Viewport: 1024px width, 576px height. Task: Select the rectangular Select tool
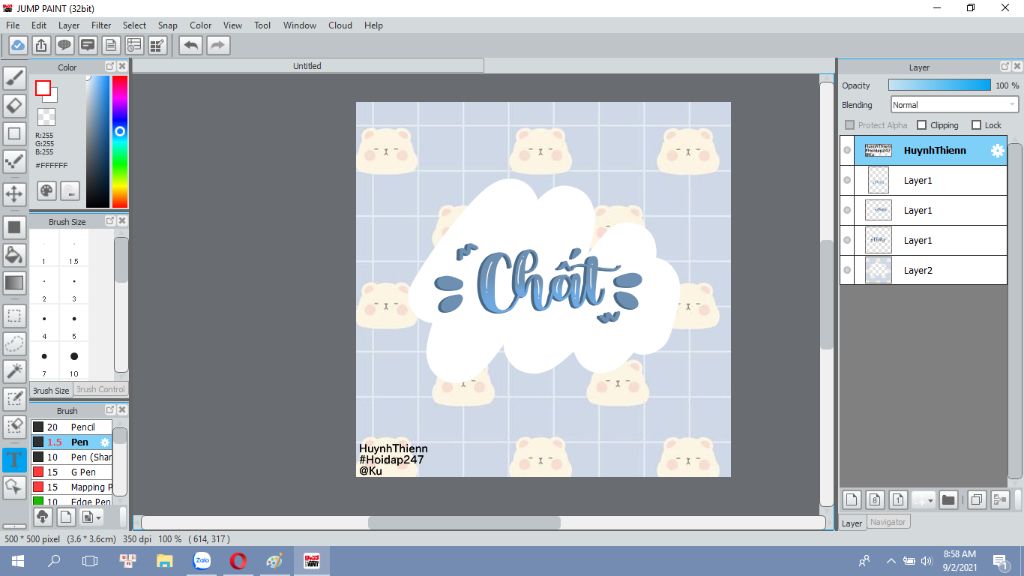tap(14, 316)
